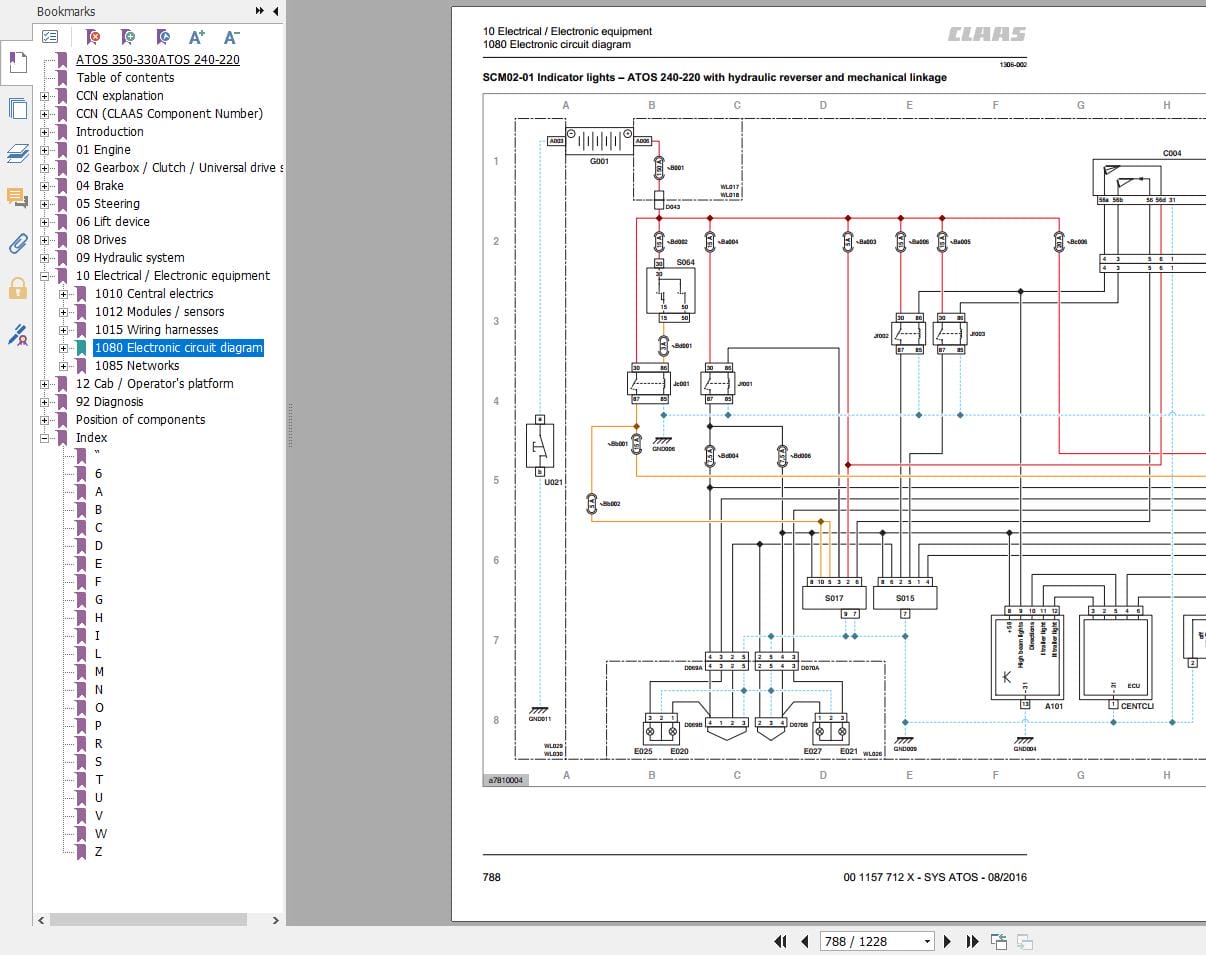Increase bookmark font size with A+
Screen dimensions: 1206x955
(197, 37)
